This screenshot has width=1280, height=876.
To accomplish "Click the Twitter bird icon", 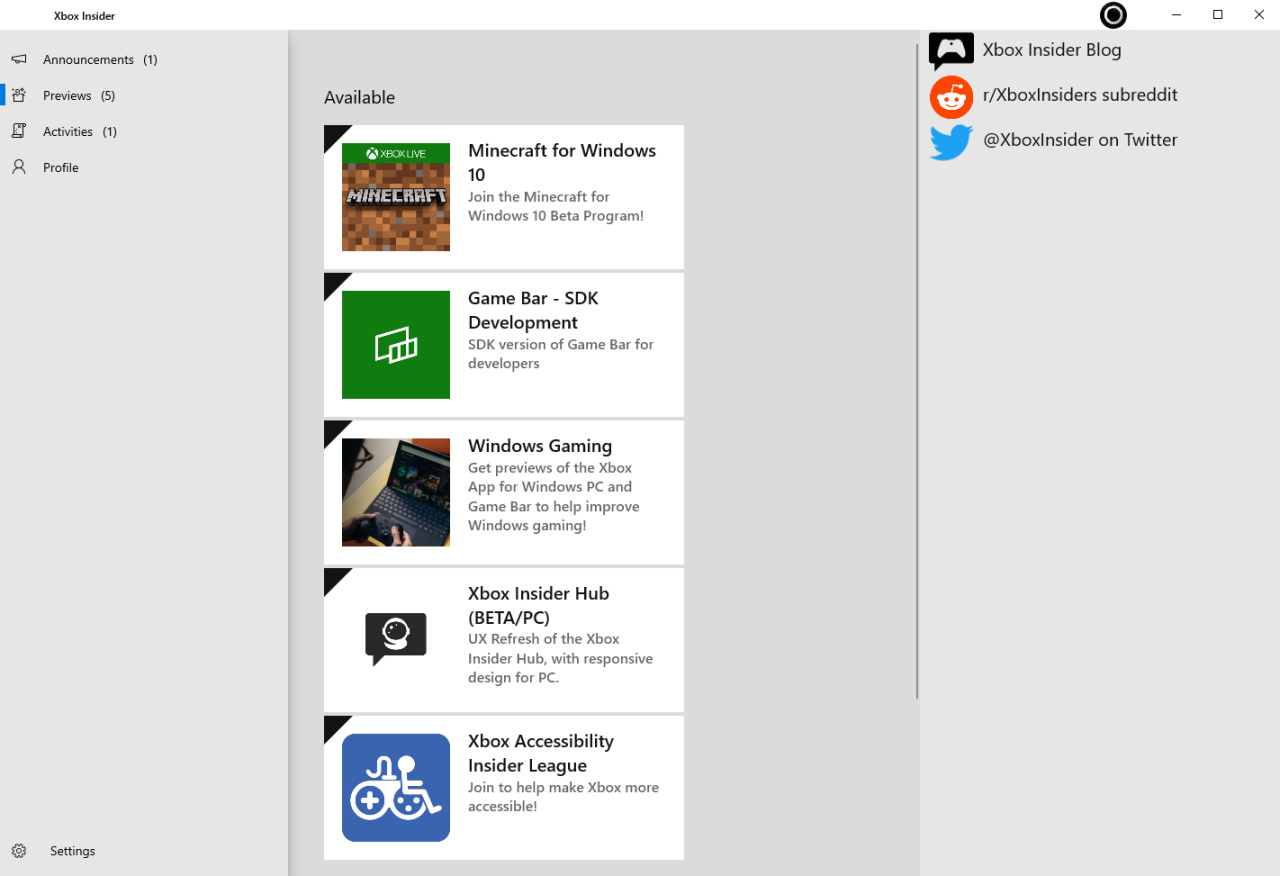I will click(951, 141).
